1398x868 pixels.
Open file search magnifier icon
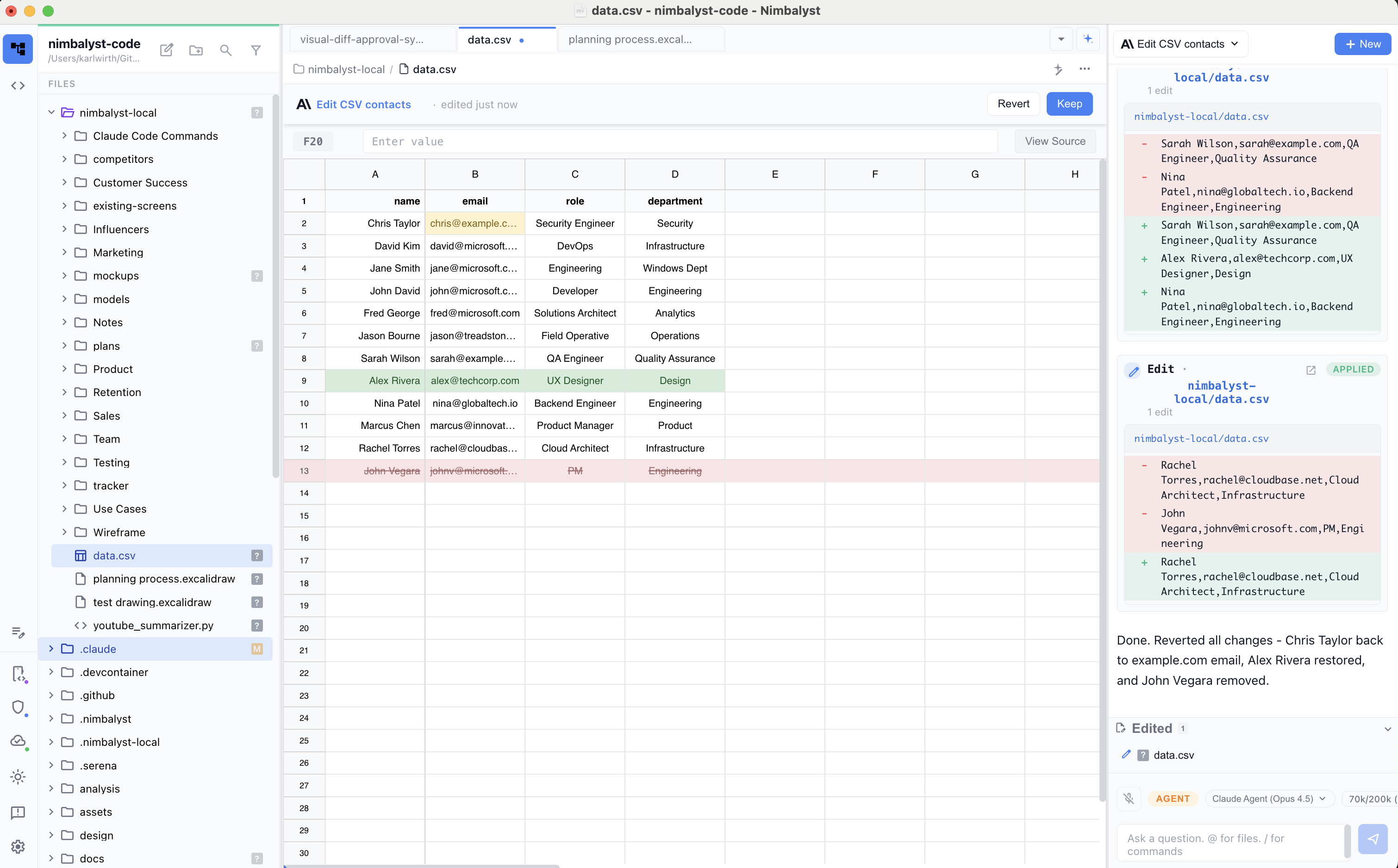pyautogui.click(x=226, y=50)
